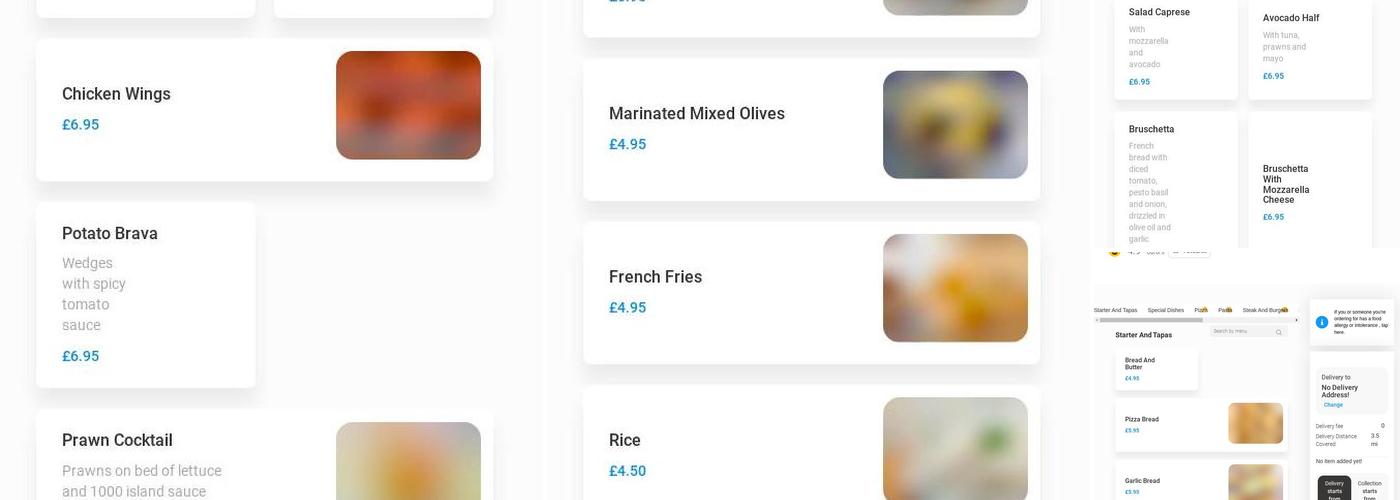Click the Search by menu field
This screenshot has height=500, width=1400.
pos(1240,331)
